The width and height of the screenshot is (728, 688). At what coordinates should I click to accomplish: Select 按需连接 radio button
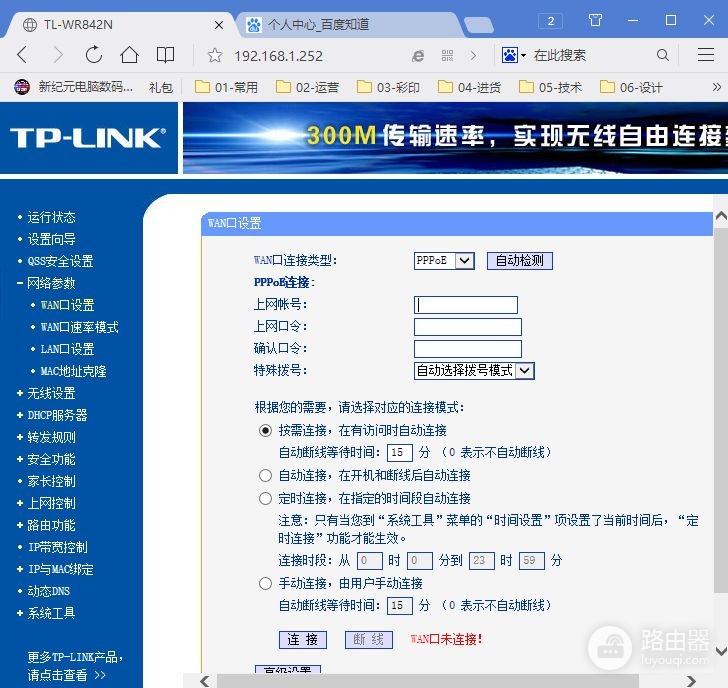tap(265, 431)
